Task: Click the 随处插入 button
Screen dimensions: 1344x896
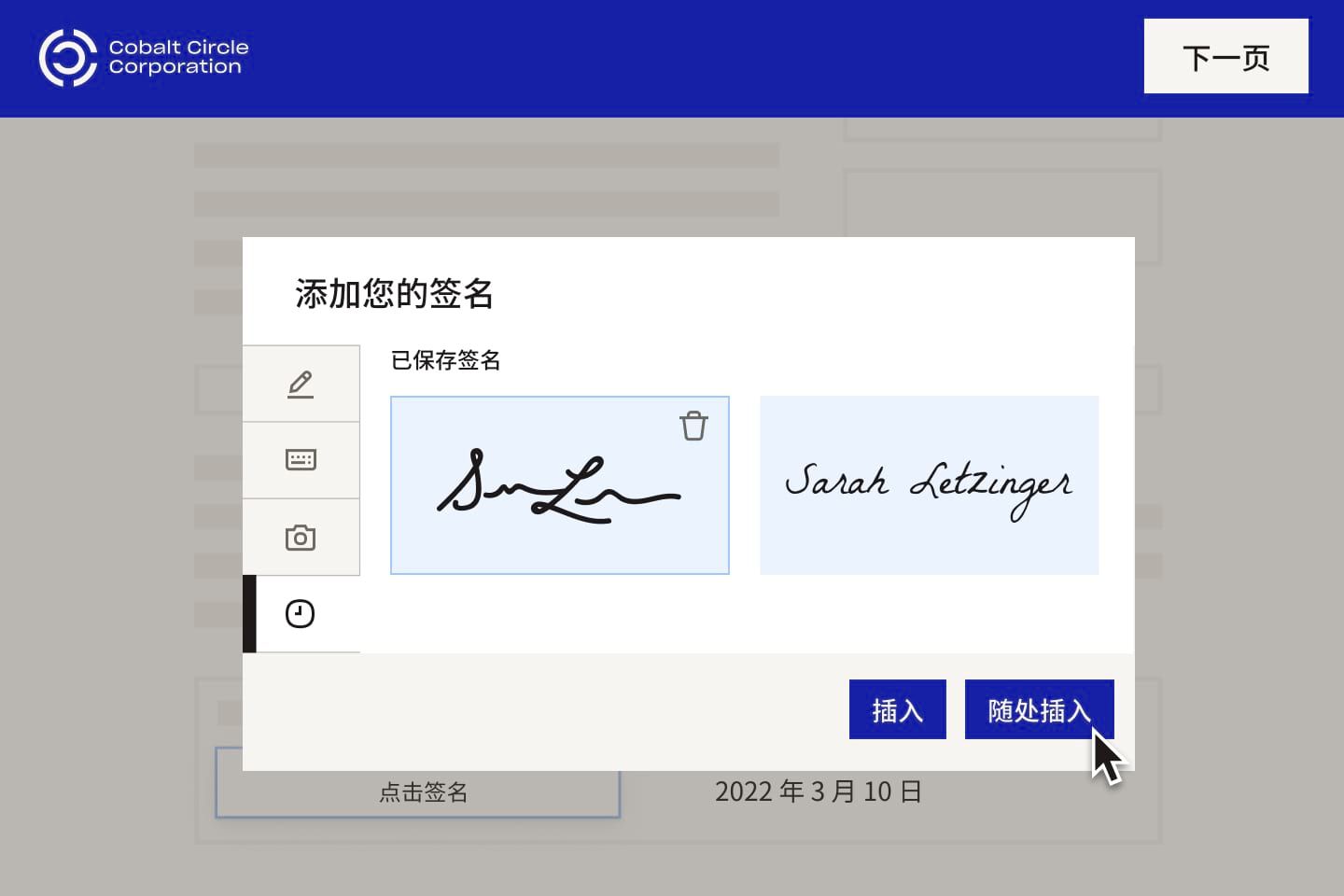Action: point(1039,709)
